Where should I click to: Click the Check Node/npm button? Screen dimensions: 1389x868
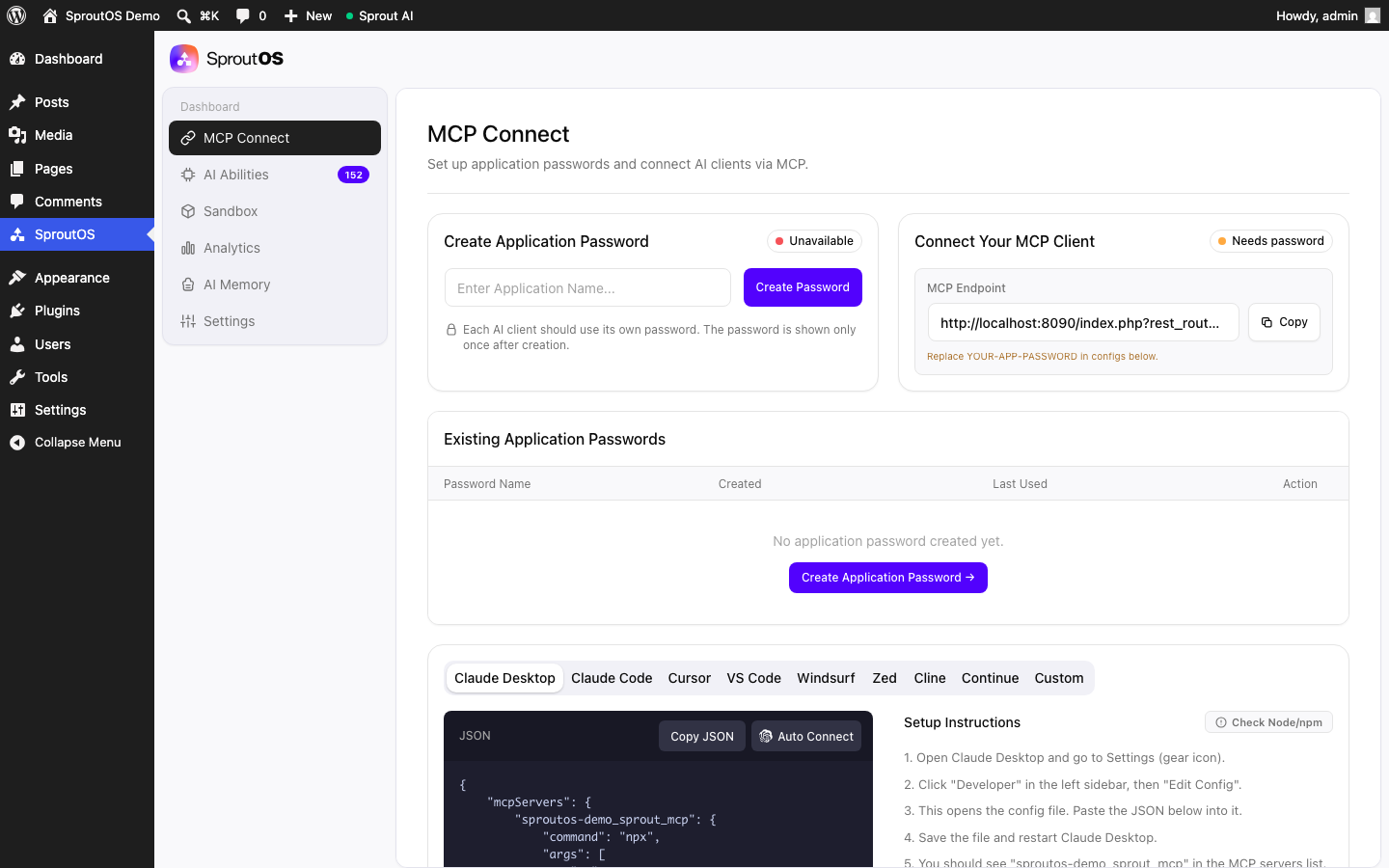[1268, 722]
